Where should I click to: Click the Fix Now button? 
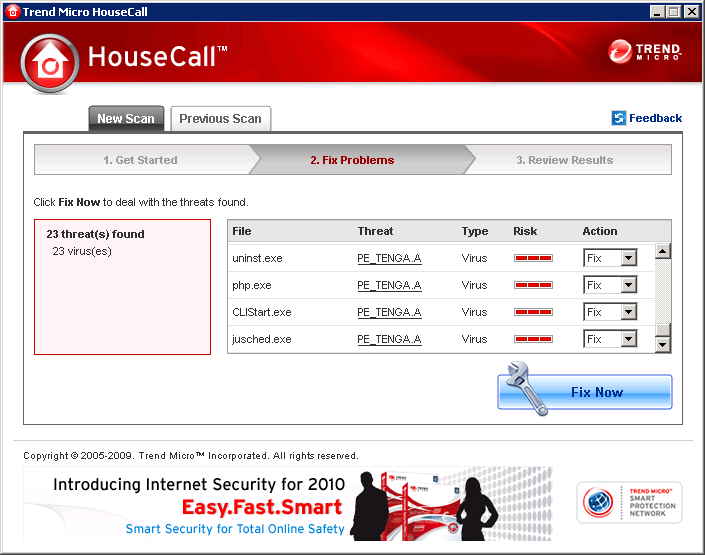click(x=585, y=392)
